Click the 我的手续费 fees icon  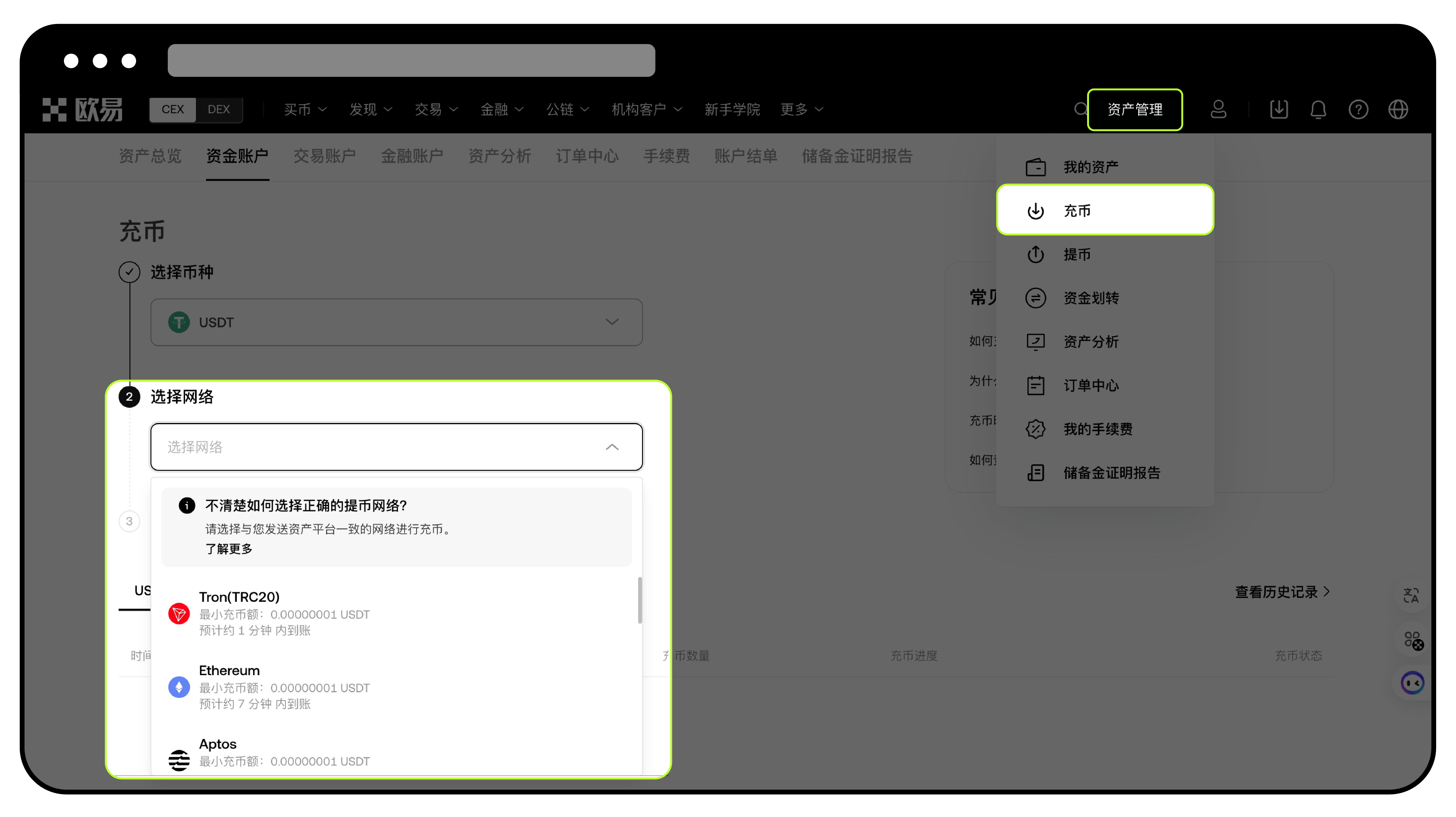[1036, 429]
